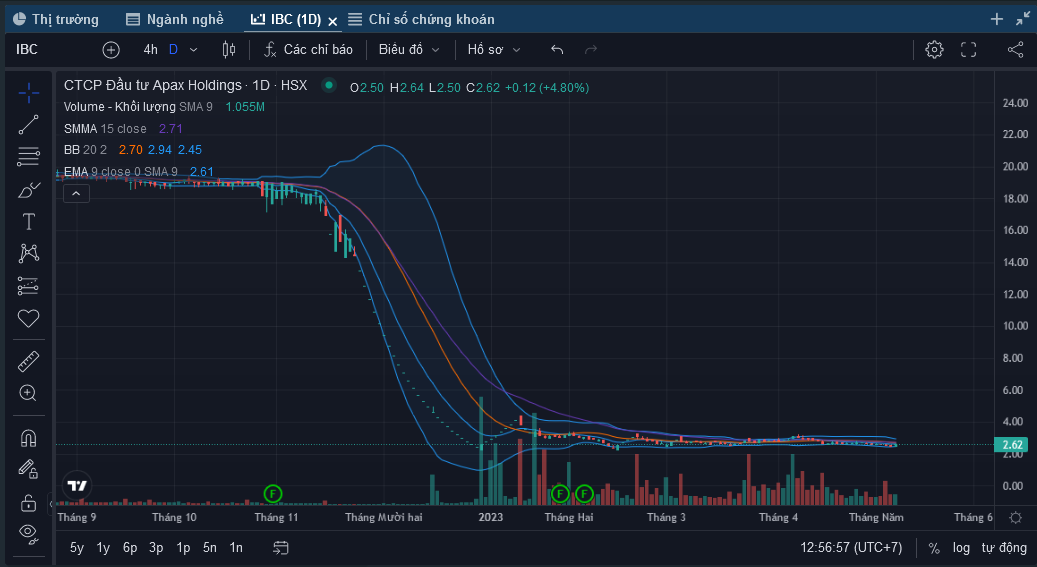Screen dimensions: 1037x567
Task: Toggle percentage scale
Action: click(x=934, y=548)
